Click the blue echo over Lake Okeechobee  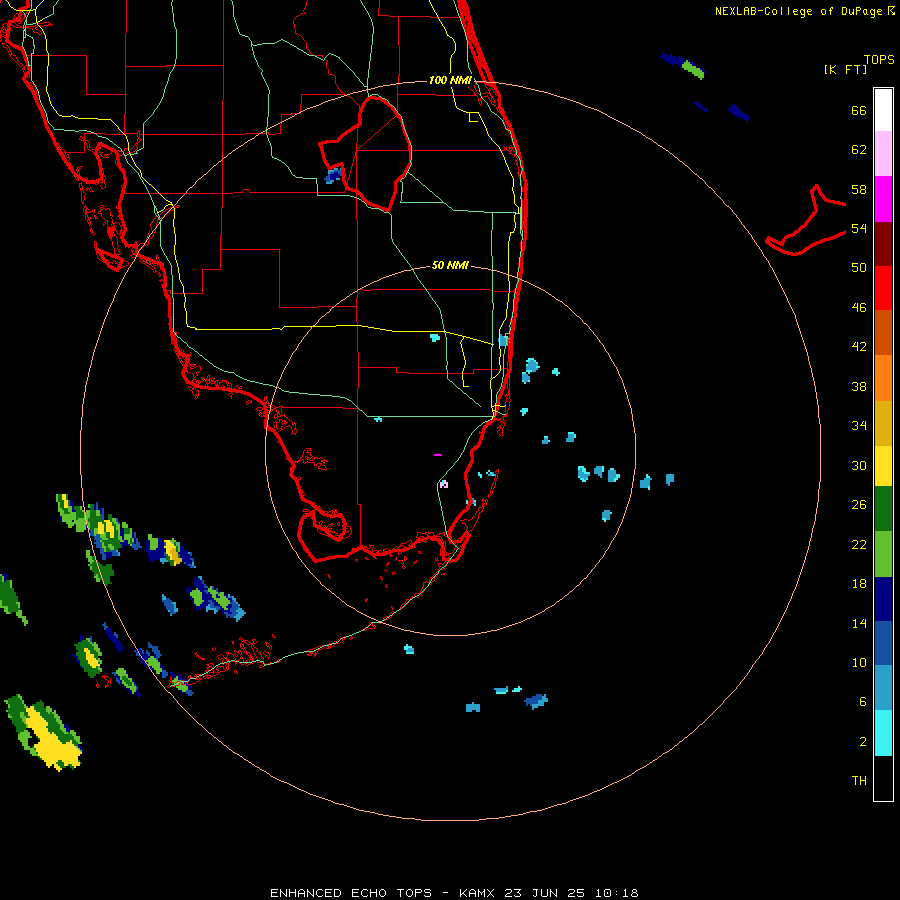[x=333, y=175]
